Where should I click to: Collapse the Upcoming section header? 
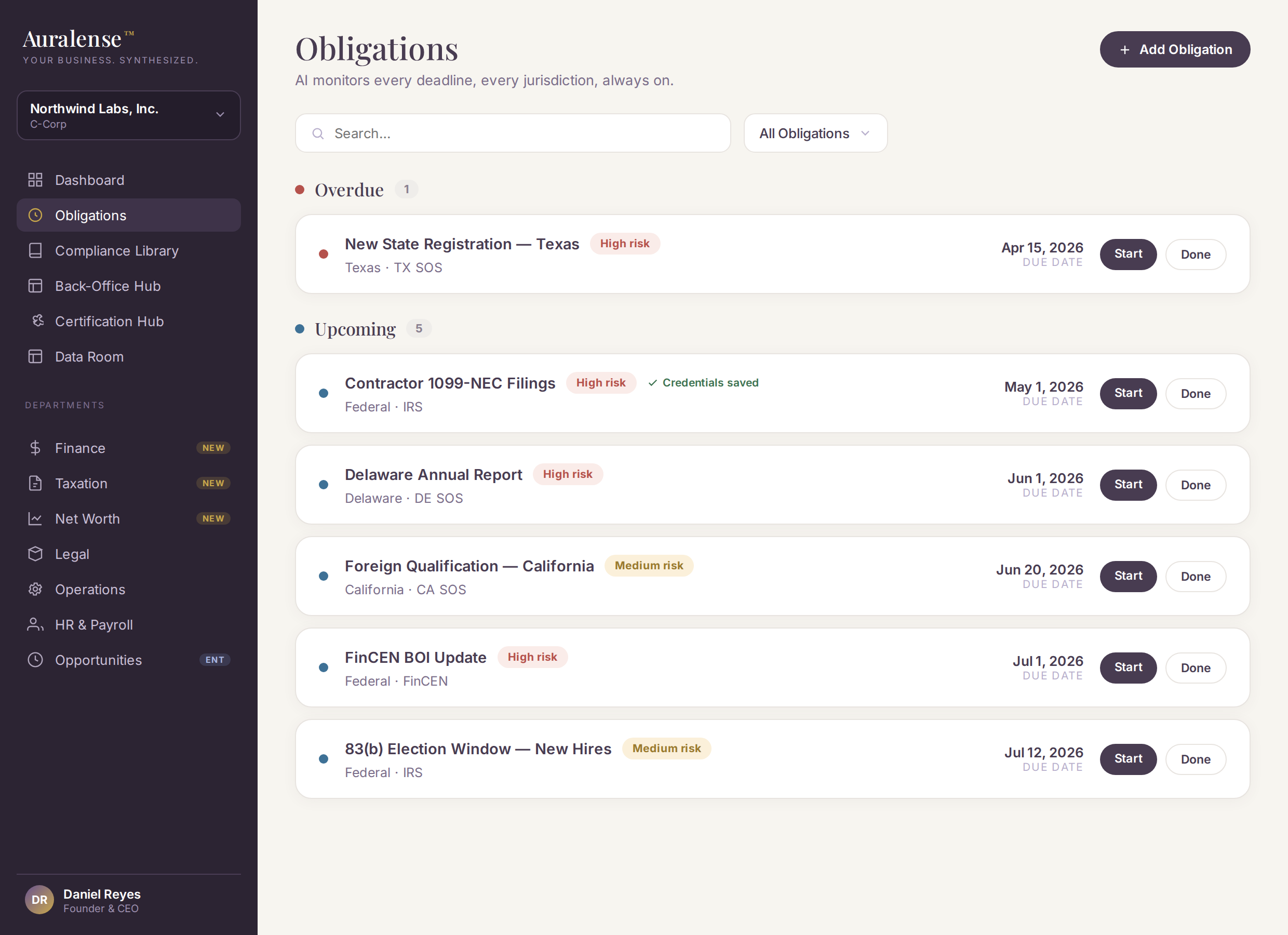tap(364, 329)
